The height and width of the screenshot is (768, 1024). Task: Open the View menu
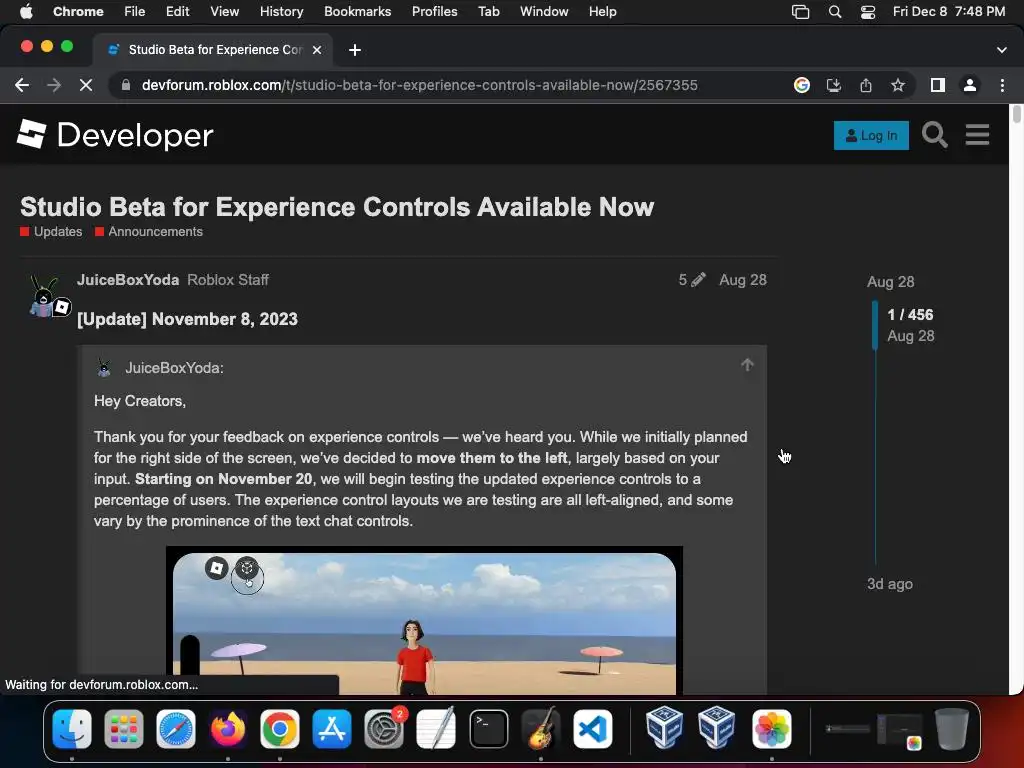(224, 11)
